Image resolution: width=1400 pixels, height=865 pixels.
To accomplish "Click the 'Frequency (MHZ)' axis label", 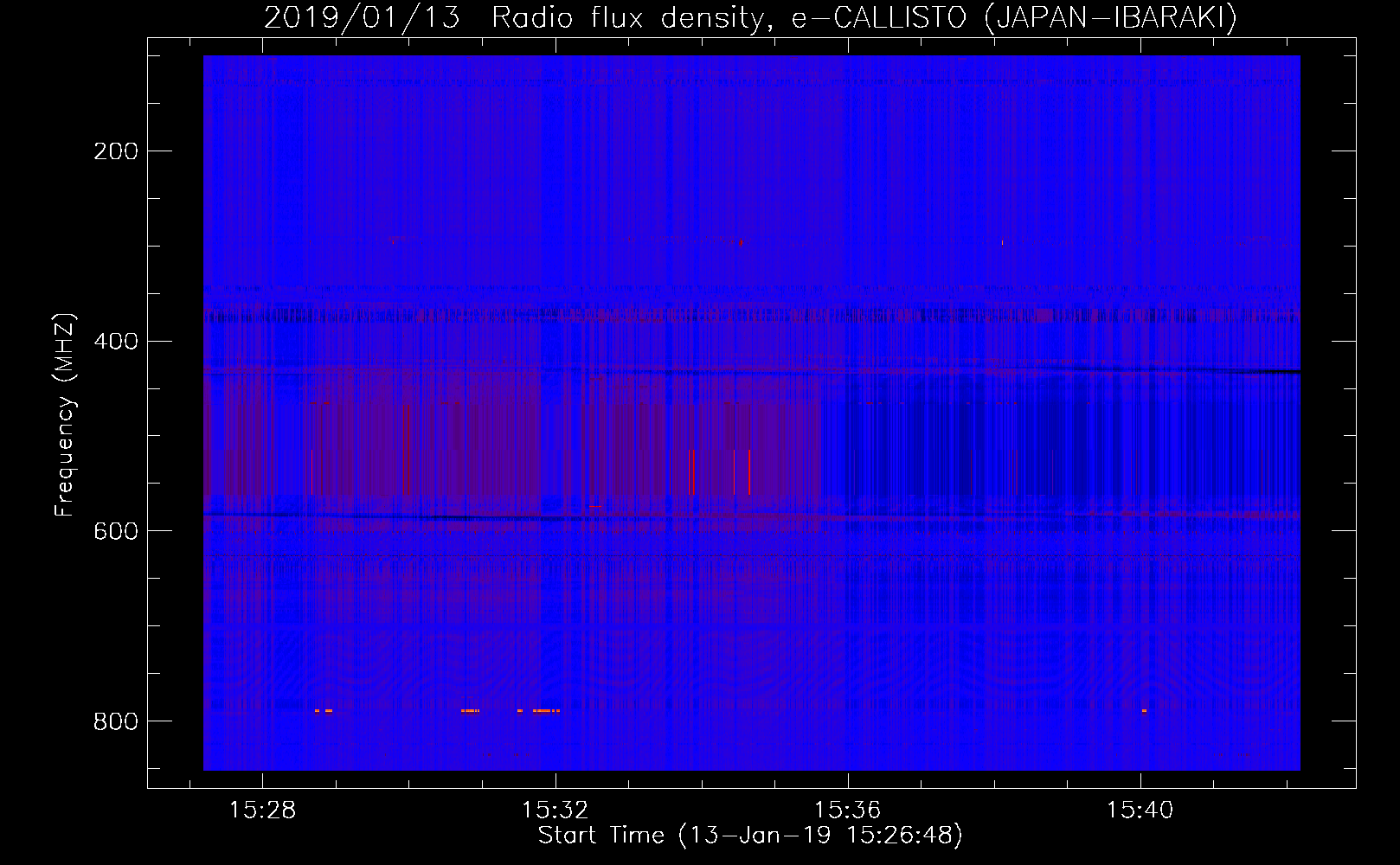I will [65, 414].
